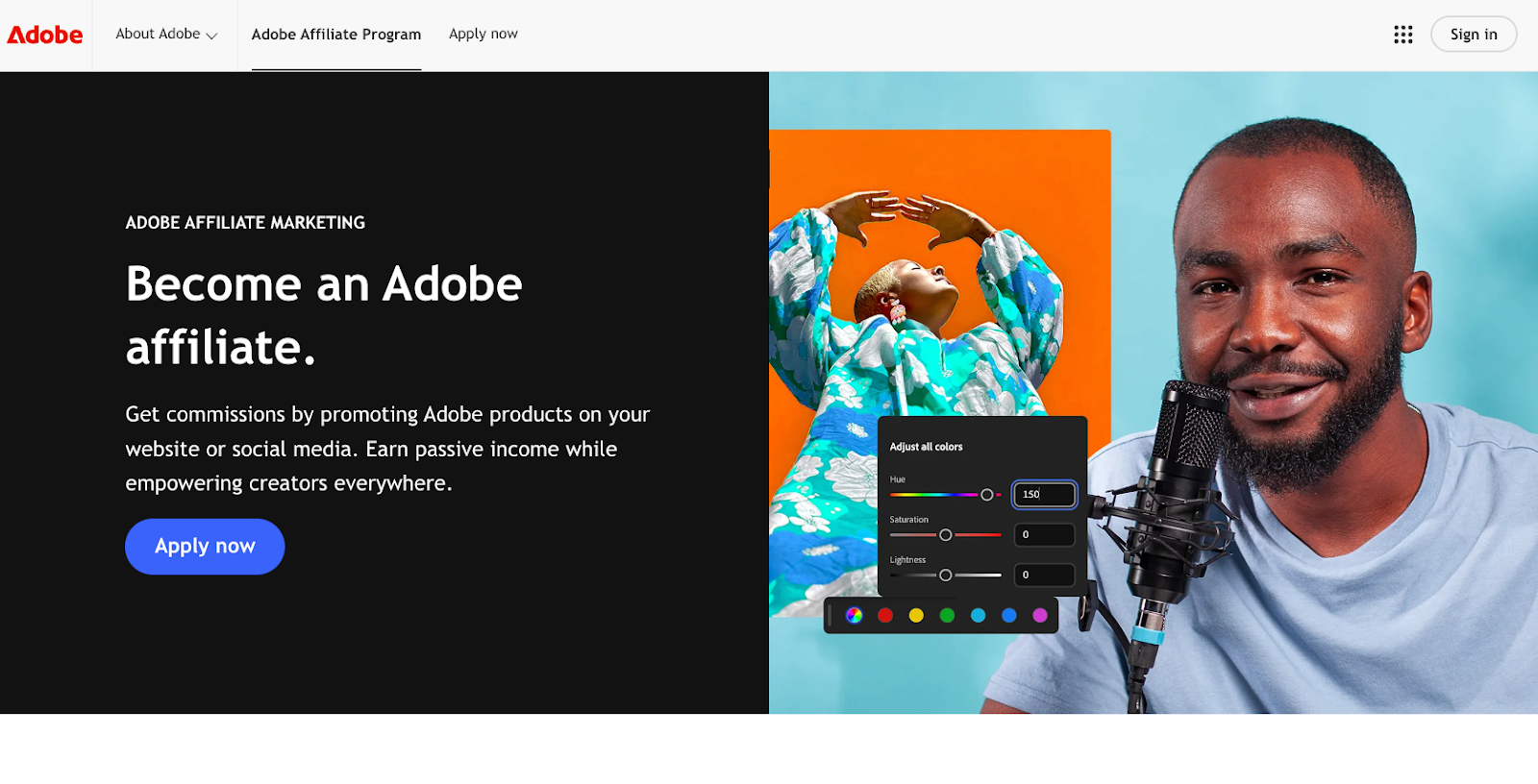
Task: Select the multicolor wheel swatch
Action: point(854,615)
